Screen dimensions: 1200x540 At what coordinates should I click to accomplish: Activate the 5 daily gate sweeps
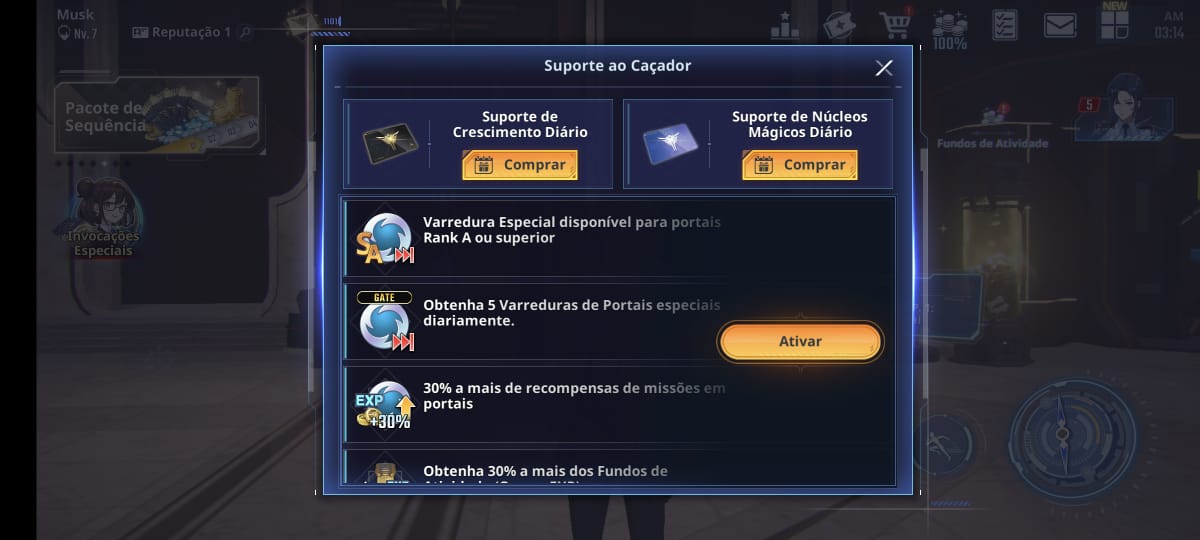[800, 341]
